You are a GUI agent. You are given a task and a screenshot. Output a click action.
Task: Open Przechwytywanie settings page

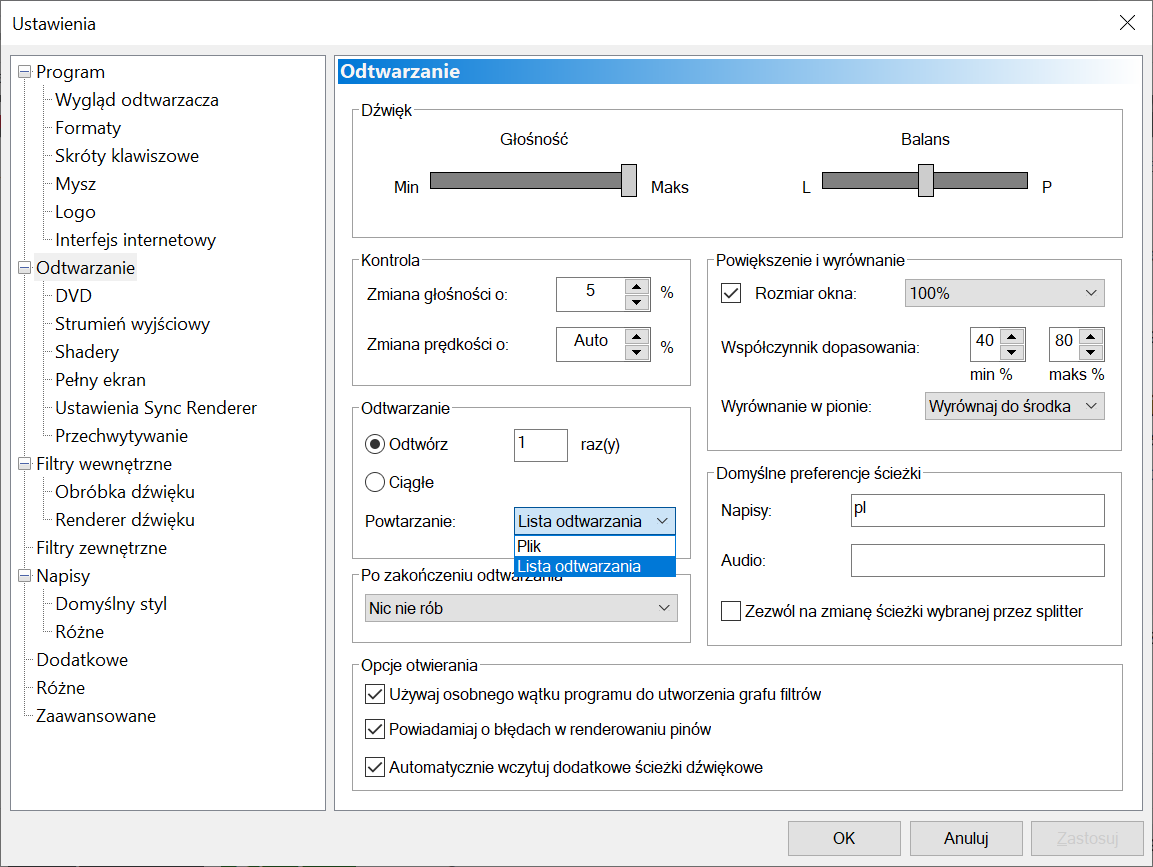(x=121, y=435)
